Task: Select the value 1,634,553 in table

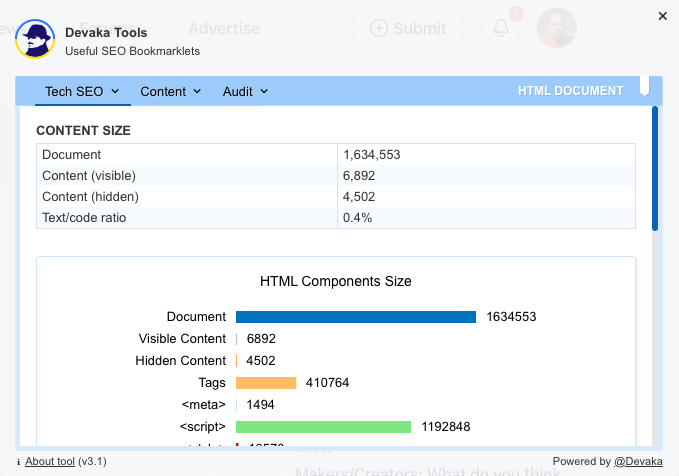Action: pyautogui.click(x=372, y=155)
